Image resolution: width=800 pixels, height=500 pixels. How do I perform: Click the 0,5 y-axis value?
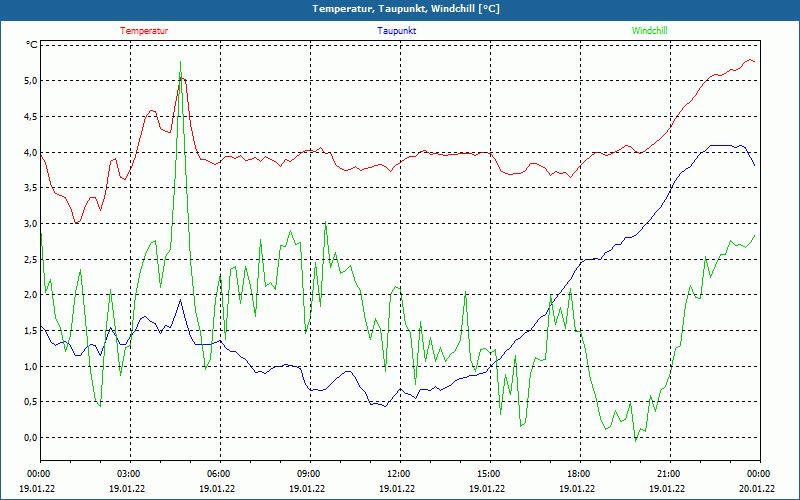point(31,402)
